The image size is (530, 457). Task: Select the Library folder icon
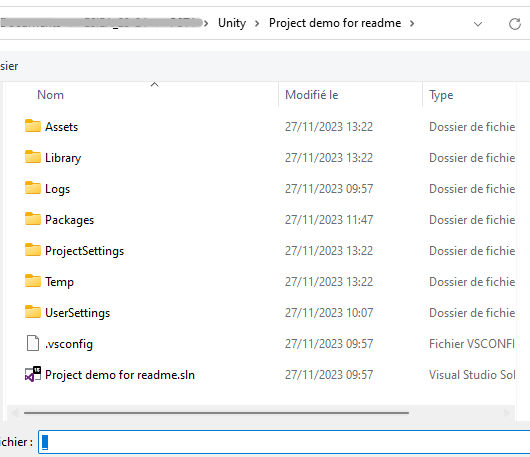[x=33, y=157]
